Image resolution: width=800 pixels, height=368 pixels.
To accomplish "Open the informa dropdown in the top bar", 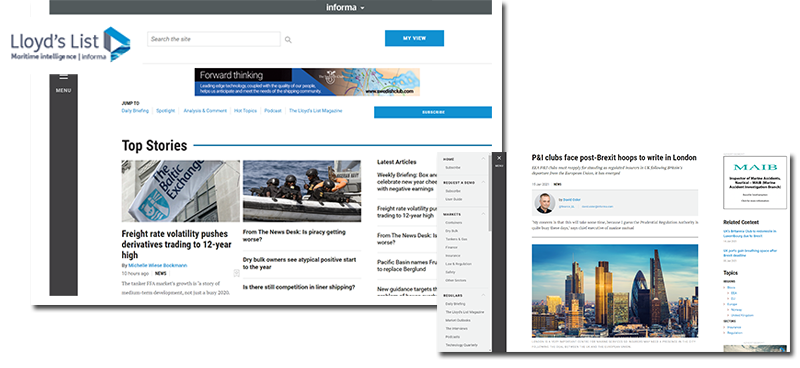I will tap(345, 8).
